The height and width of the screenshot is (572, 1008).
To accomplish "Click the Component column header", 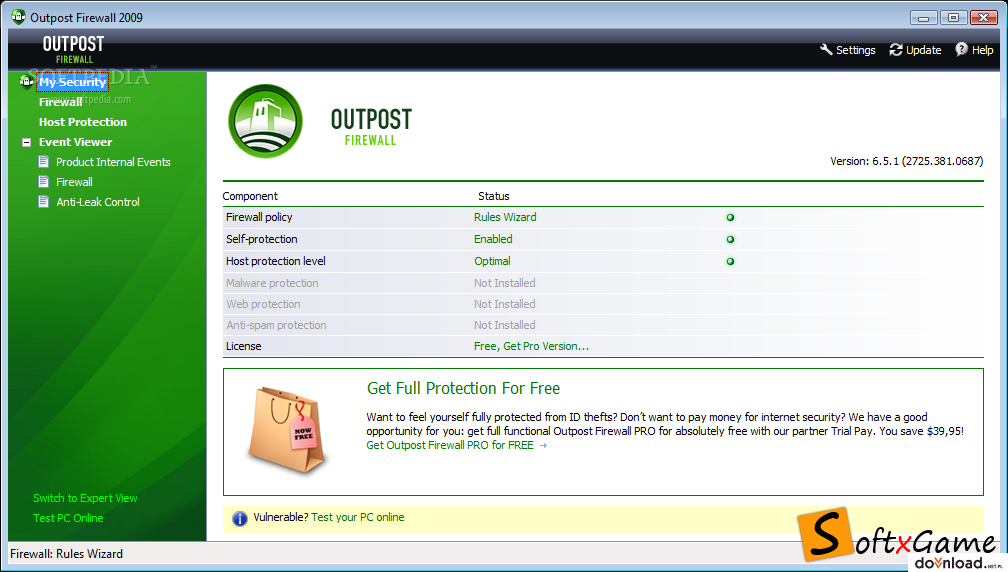I will click(250, 196).
